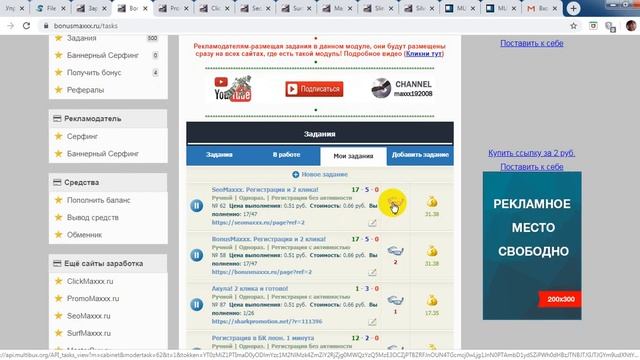Viewport: 640px width, 360px height.
Task: Switch to the Gmail browser tab
Action: click(x=542, y=8)
